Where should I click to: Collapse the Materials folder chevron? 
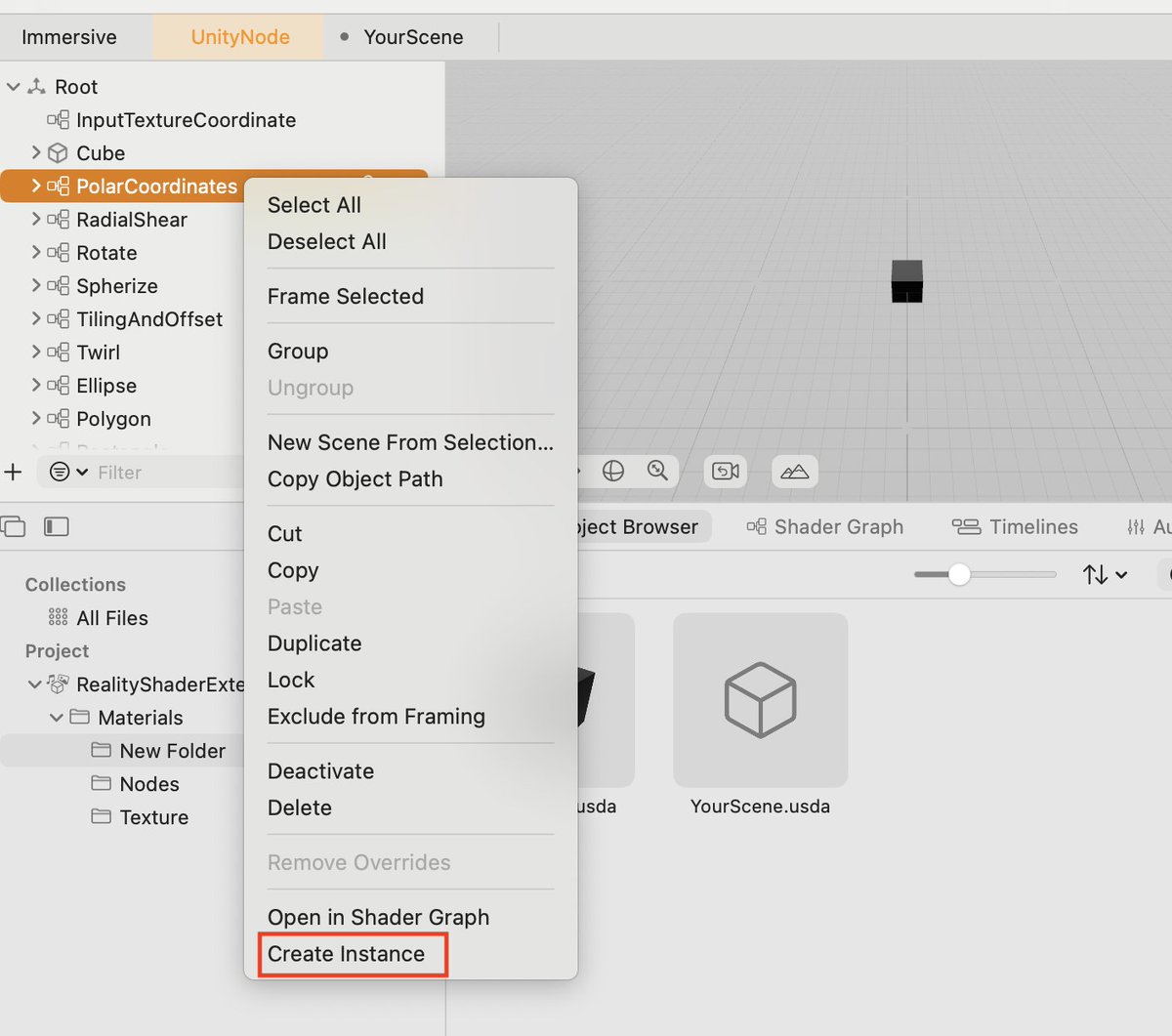57,718
